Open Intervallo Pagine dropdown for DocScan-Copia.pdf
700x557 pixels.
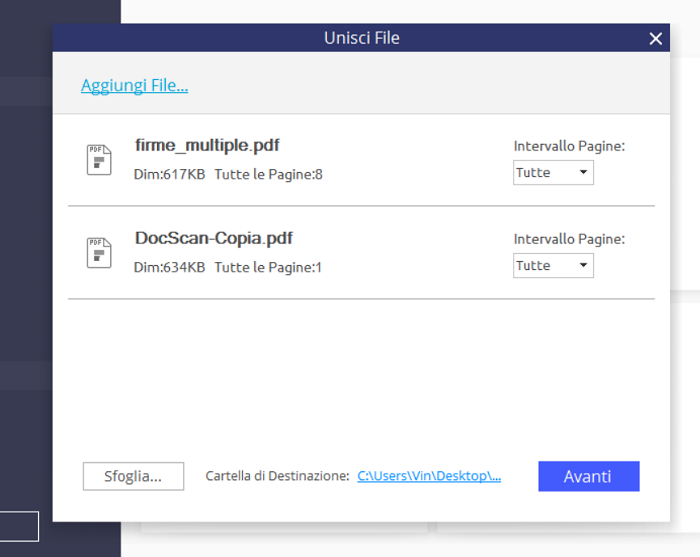point(553,266)
